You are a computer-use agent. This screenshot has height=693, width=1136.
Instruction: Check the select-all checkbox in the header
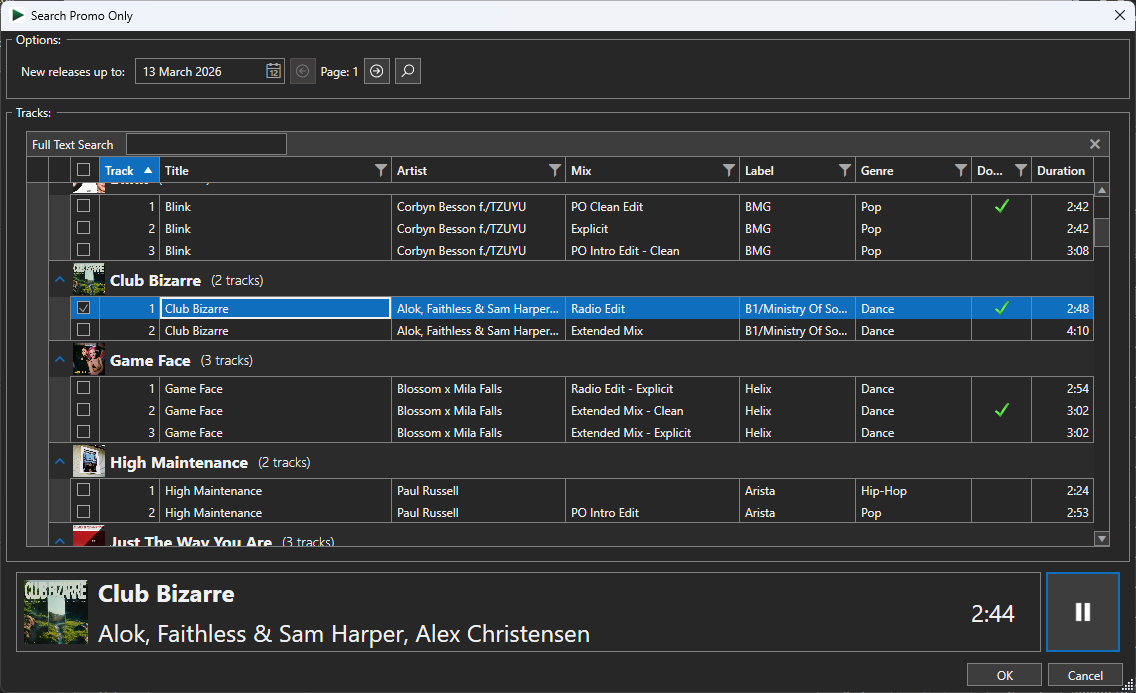(83, 170)
